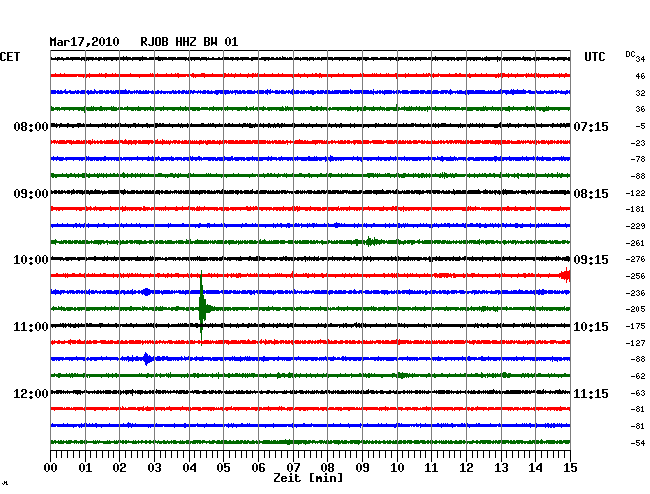Select the 10:00 CET time label

pos(31,260)
